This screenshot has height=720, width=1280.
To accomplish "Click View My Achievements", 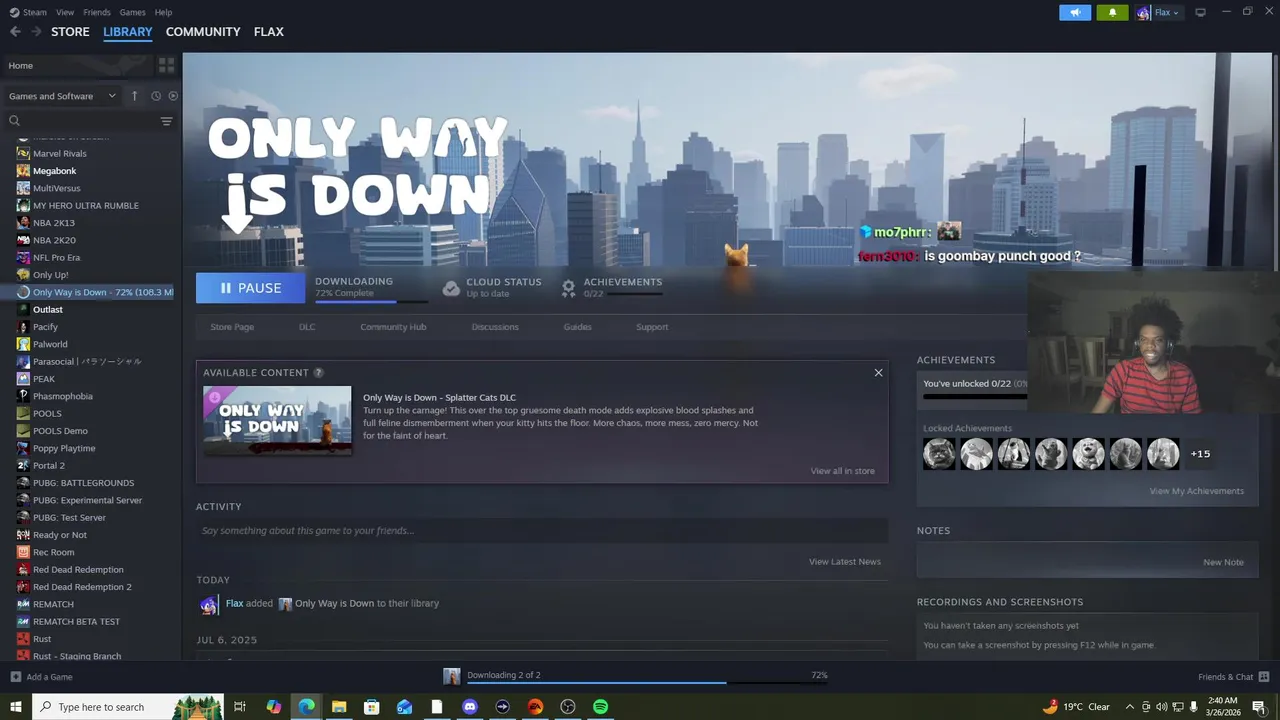I will pos(1196,491).
